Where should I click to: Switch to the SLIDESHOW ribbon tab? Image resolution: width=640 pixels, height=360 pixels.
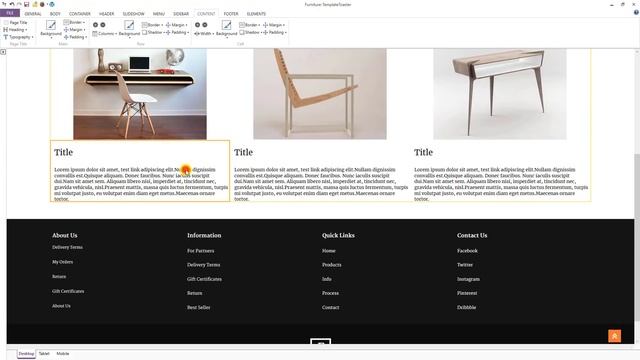pyautogui.click(x=134, y=14)
